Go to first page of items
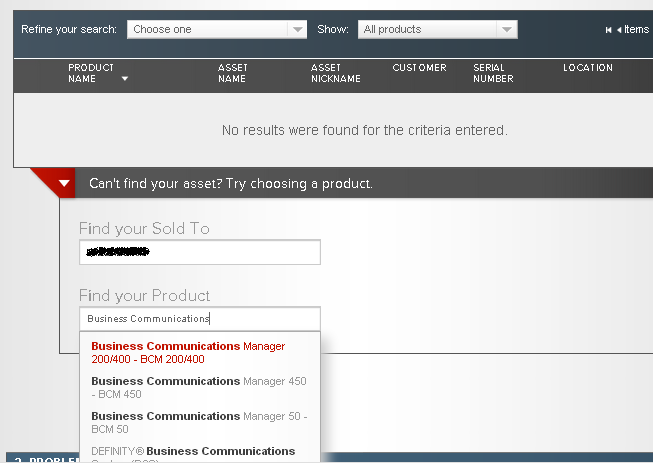Viewport: 653px width, 463px height. click(x=608, y=30)
